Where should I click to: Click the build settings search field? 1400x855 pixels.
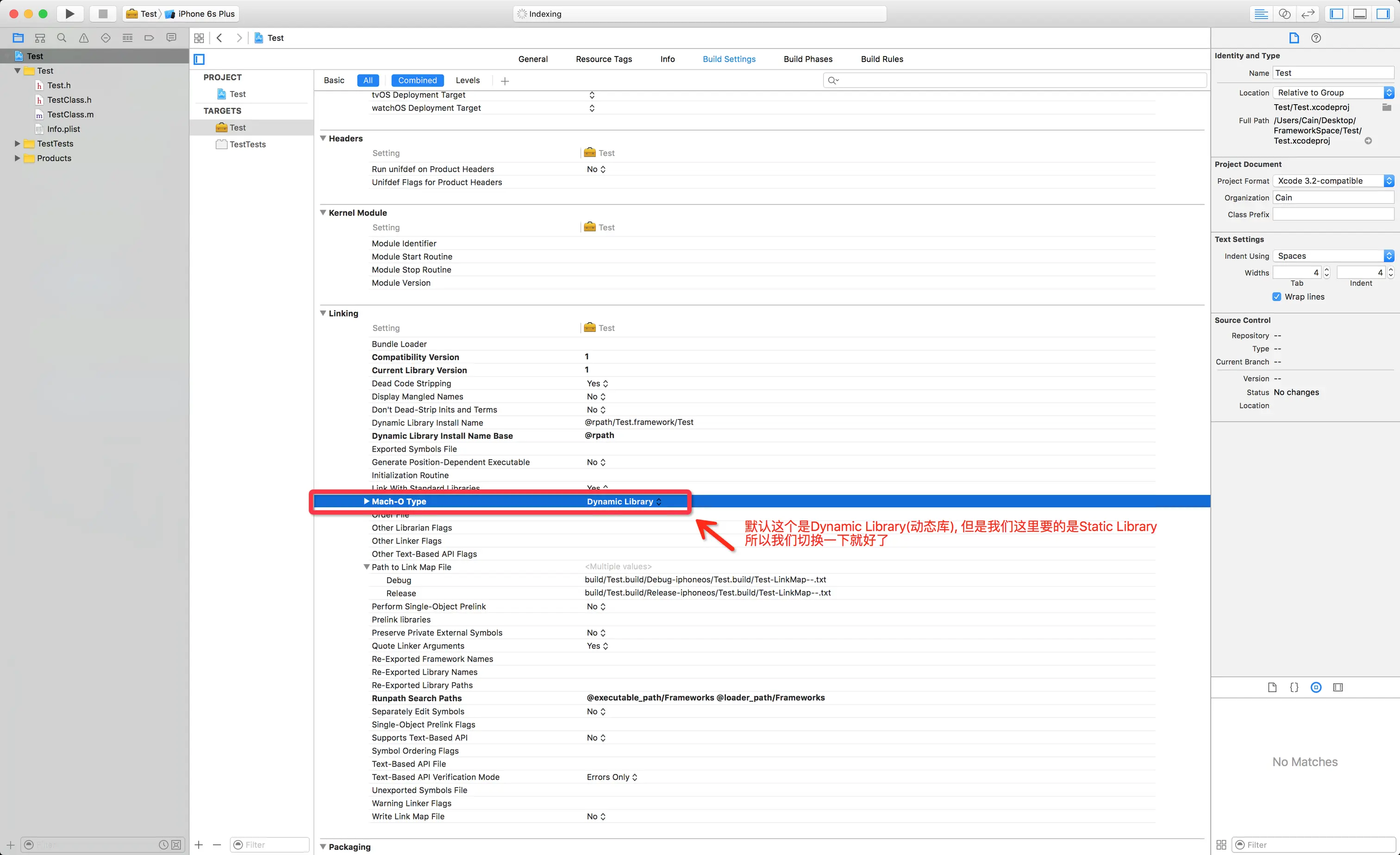pyautogui.click(x=1015, y=80)
